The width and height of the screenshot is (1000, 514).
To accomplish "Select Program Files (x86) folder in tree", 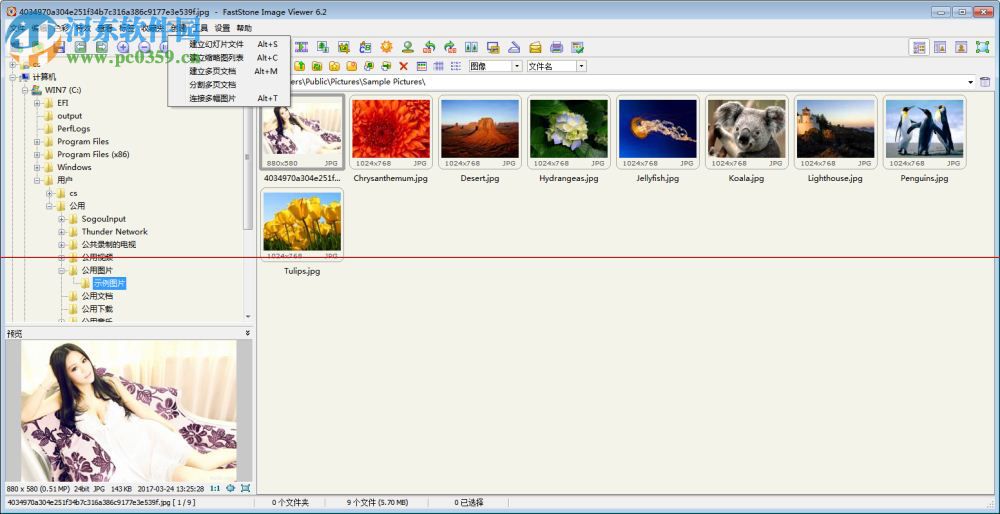I will (92, 154).
